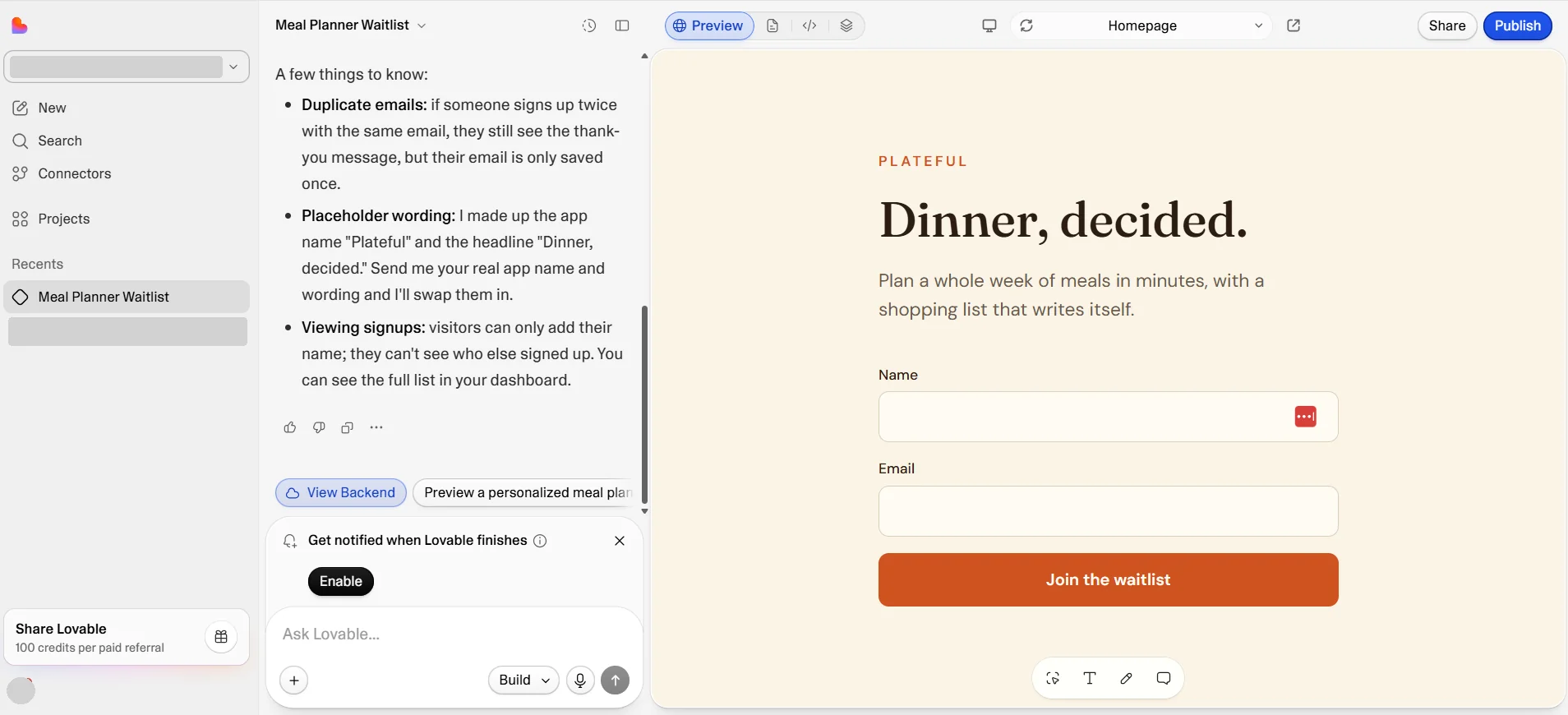Activate the microphone voice input
The image size is (1568, 715).
580,680
